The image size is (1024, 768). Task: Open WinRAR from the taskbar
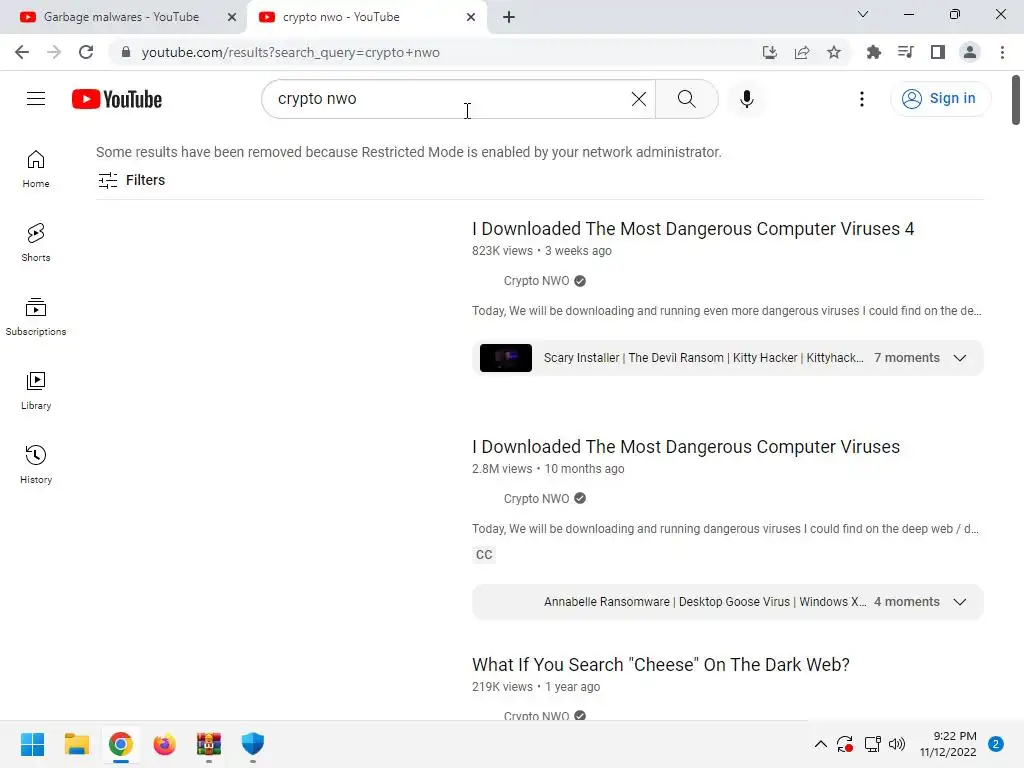tap(208, 744)
